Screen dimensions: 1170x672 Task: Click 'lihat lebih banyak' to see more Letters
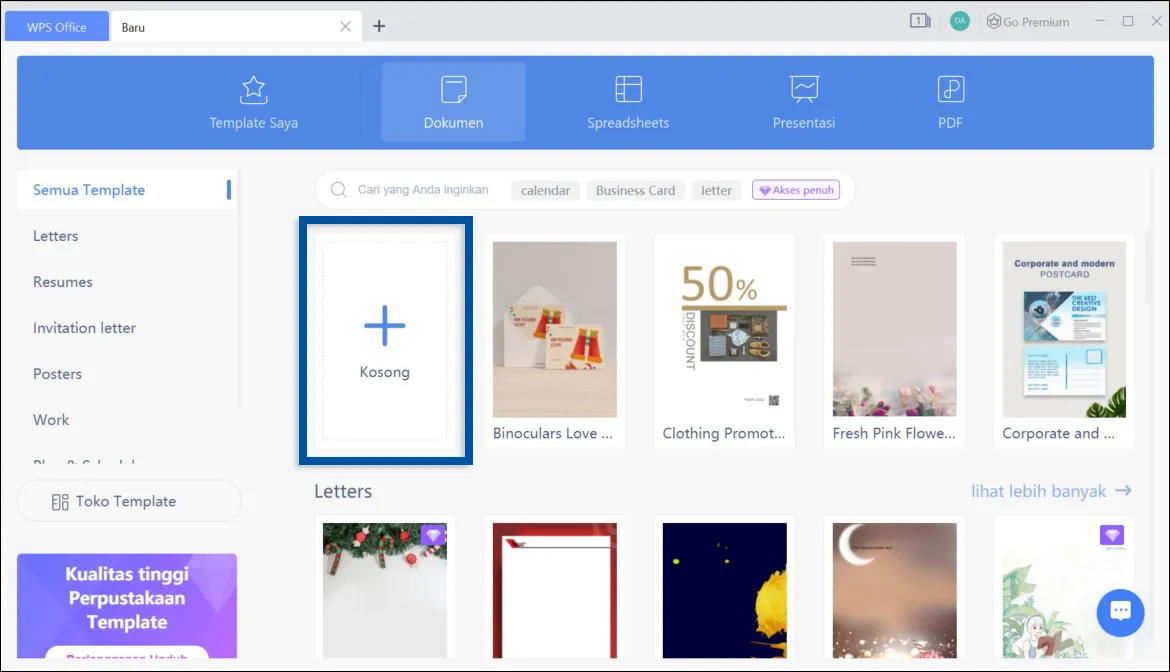(1052, 491)
